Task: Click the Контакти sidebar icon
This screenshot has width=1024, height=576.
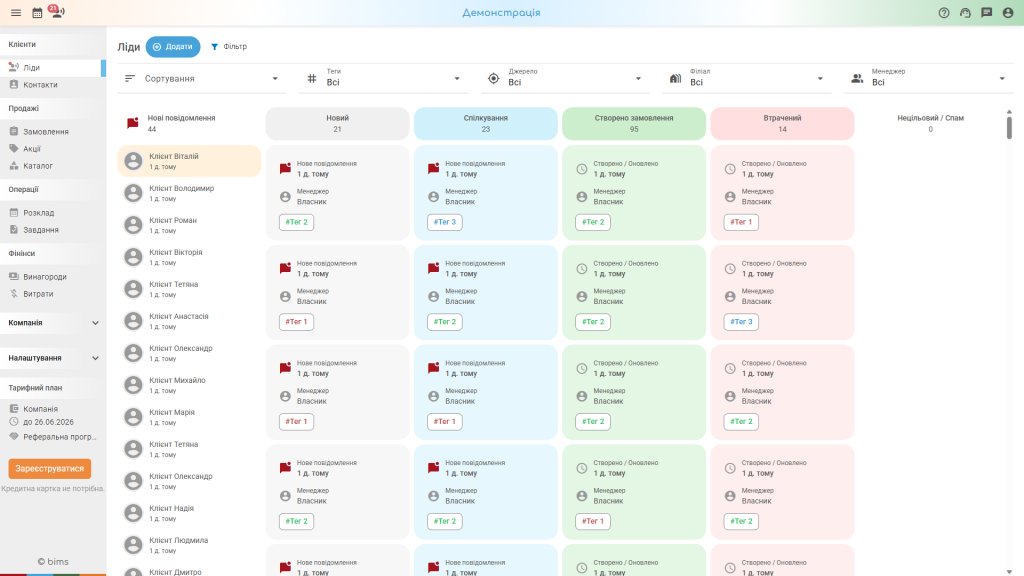Action: [x=14, y=84]
